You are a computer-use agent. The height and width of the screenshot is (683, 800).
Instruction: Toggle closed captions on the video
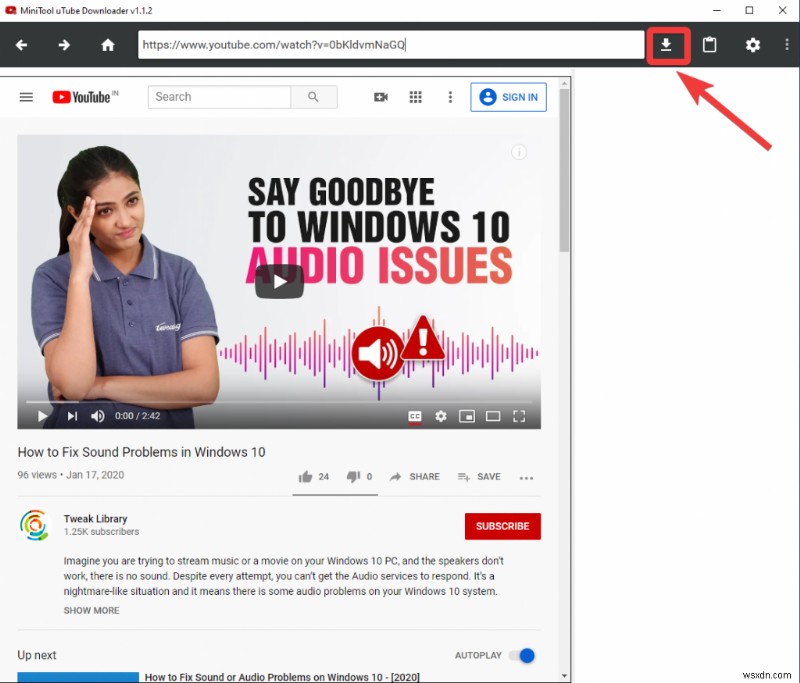414,415
